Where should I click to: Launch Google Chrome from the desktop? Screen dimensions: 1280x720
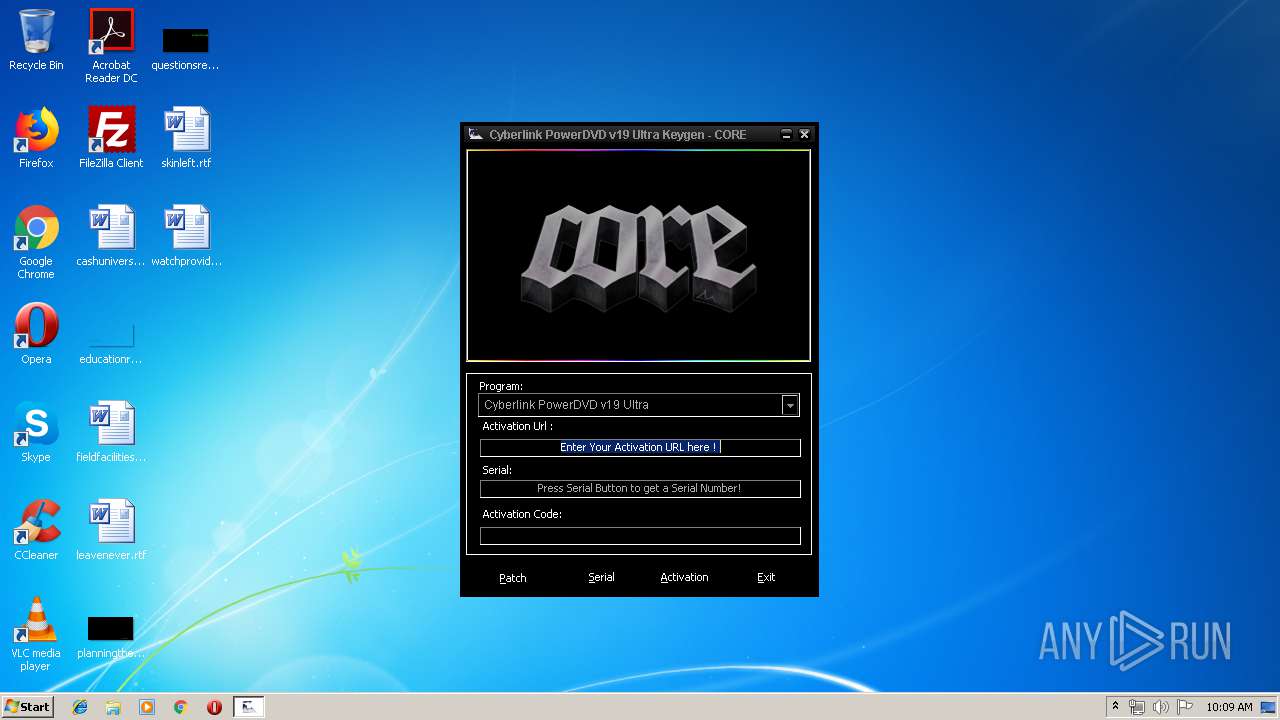point(36,242)
